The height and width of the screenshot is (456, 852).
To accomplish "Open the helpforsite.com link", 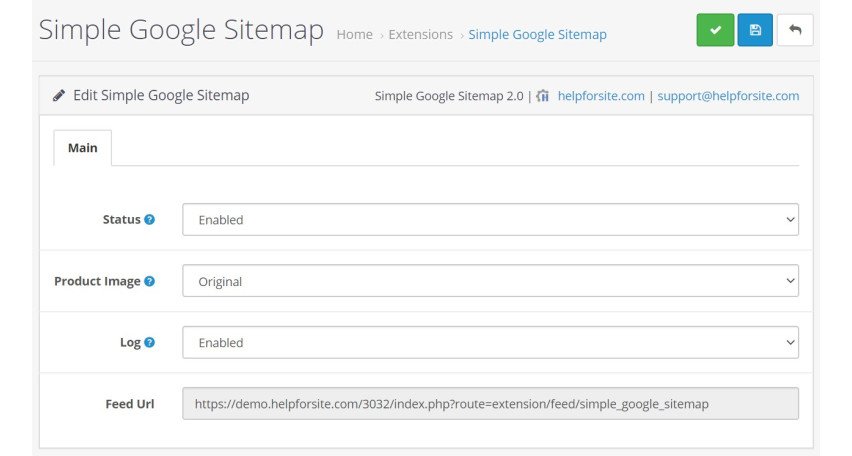I will [601, 96].
